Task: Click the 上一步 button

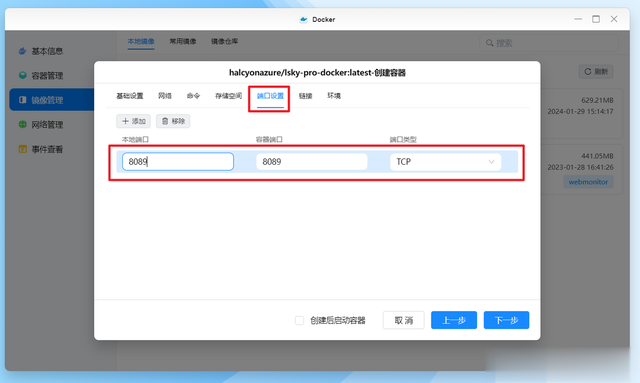Action: pos(454,320)
